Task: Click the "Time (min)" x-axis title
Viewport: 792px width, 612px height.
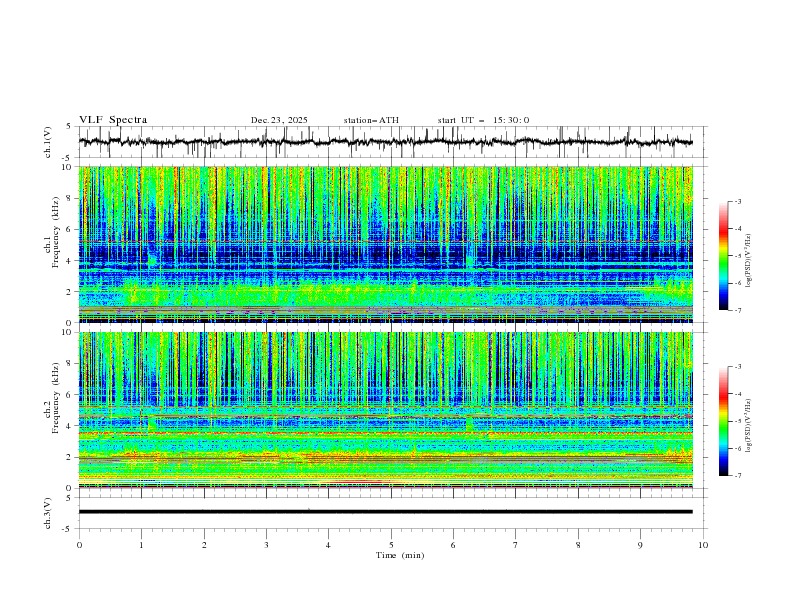Action: [400, 555]
